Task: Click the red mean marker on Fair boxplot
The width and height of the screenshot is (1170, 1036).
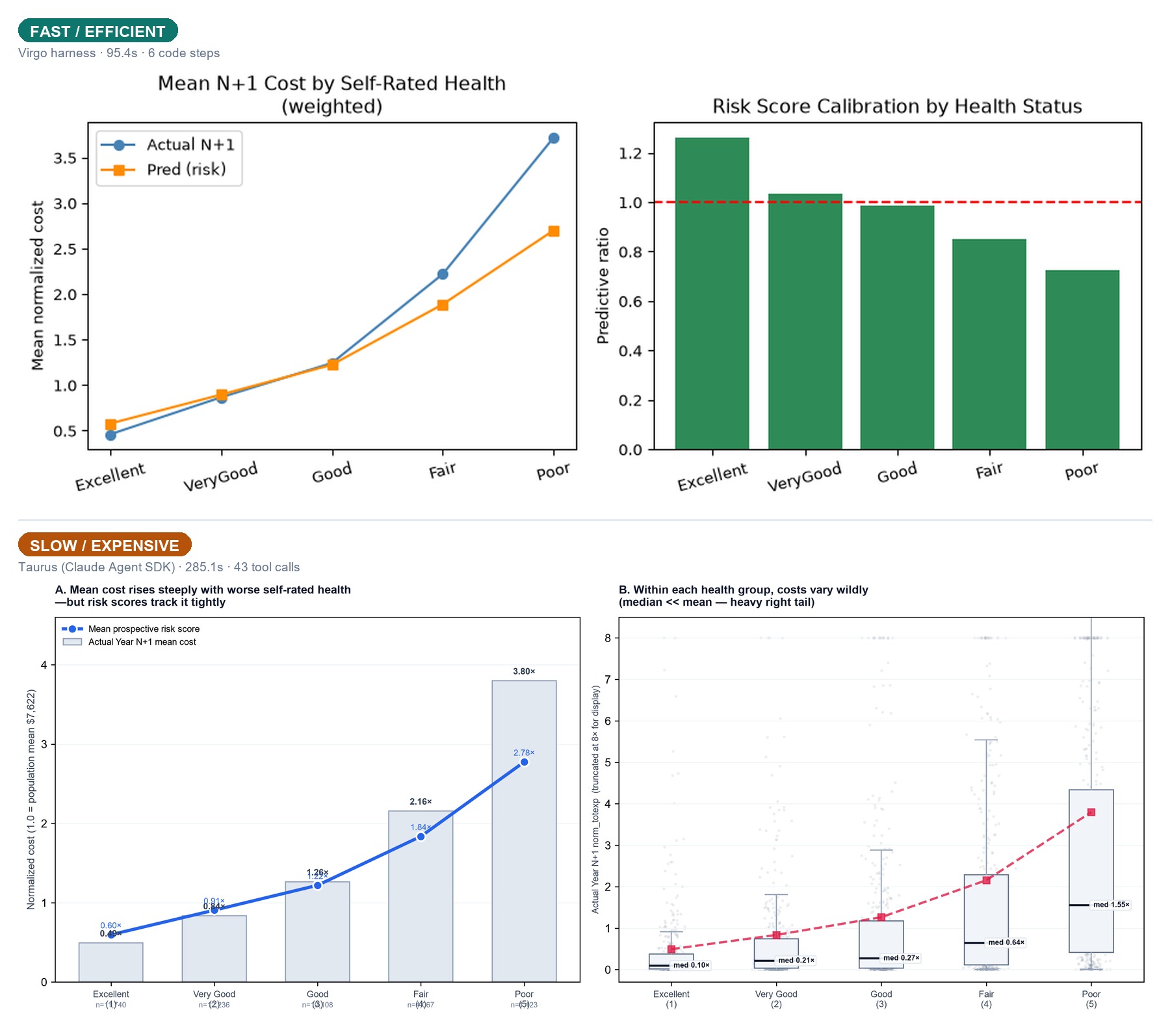Action: coord(987,880)
